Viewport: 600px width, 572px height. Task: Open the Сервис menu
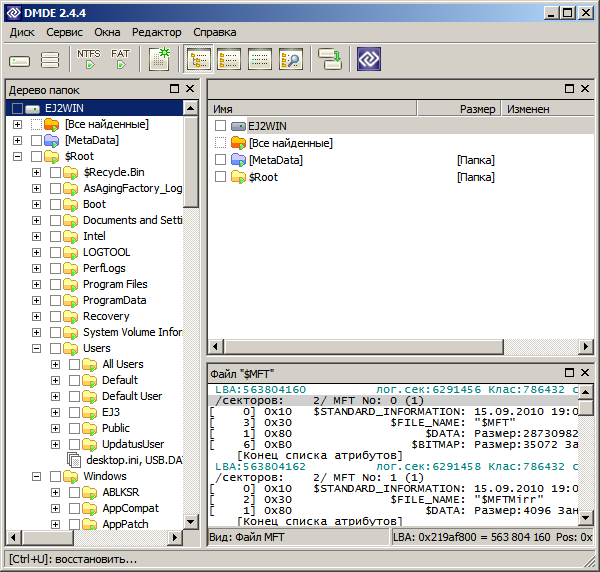point(64,32)
